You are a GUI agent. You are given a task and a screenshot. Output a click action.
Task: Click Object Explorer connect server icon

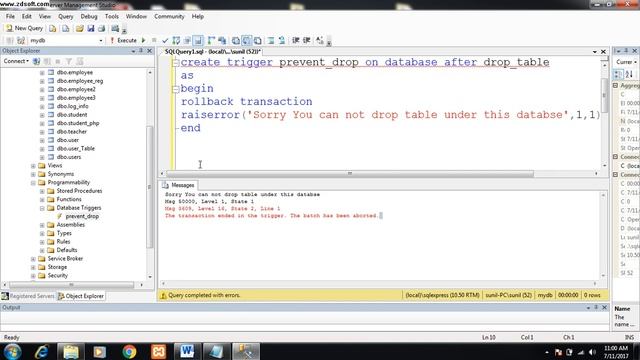point(36,61)
